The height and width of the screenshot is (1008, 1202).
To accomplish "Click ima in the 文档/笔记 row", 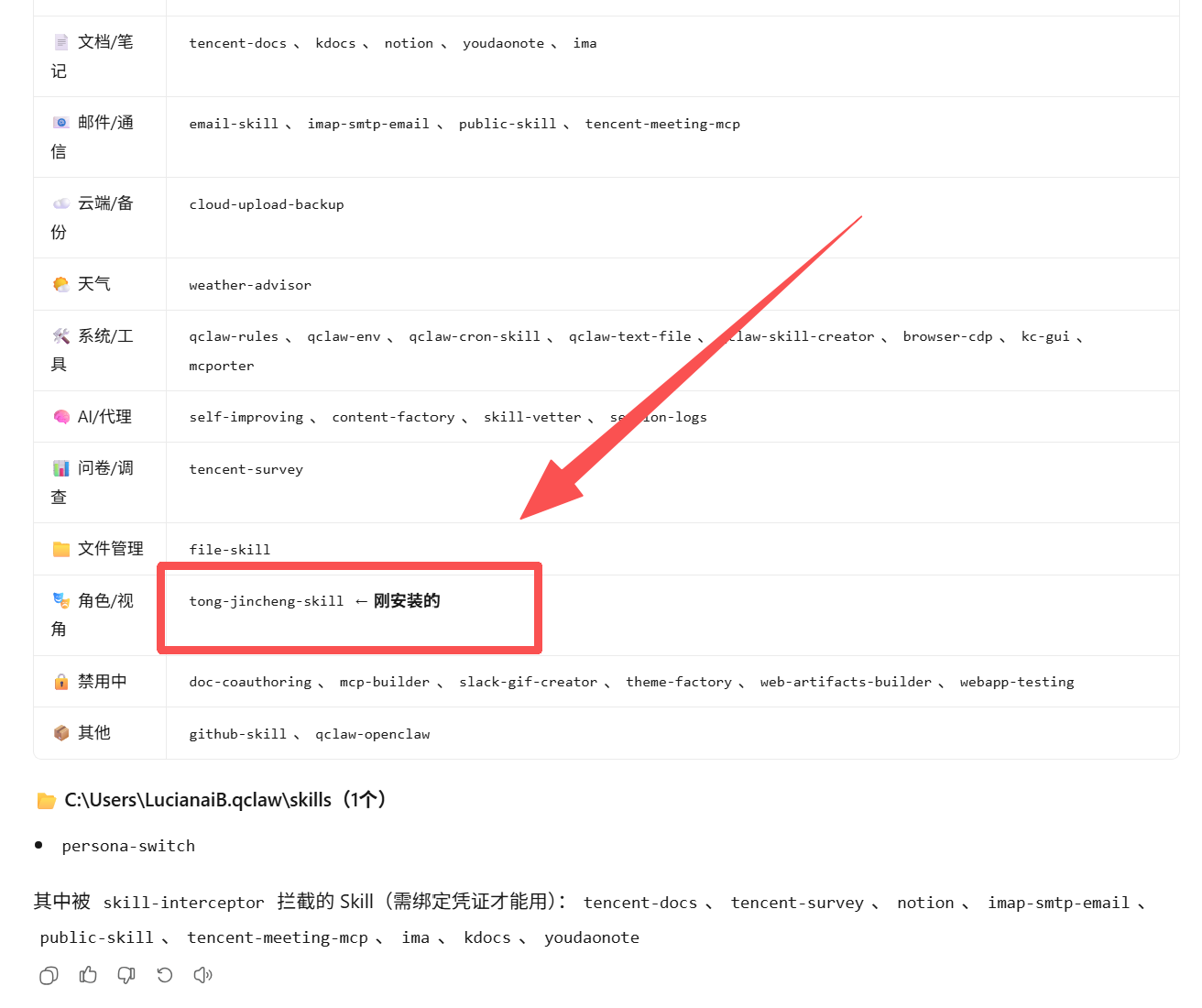I will [585, 43].
